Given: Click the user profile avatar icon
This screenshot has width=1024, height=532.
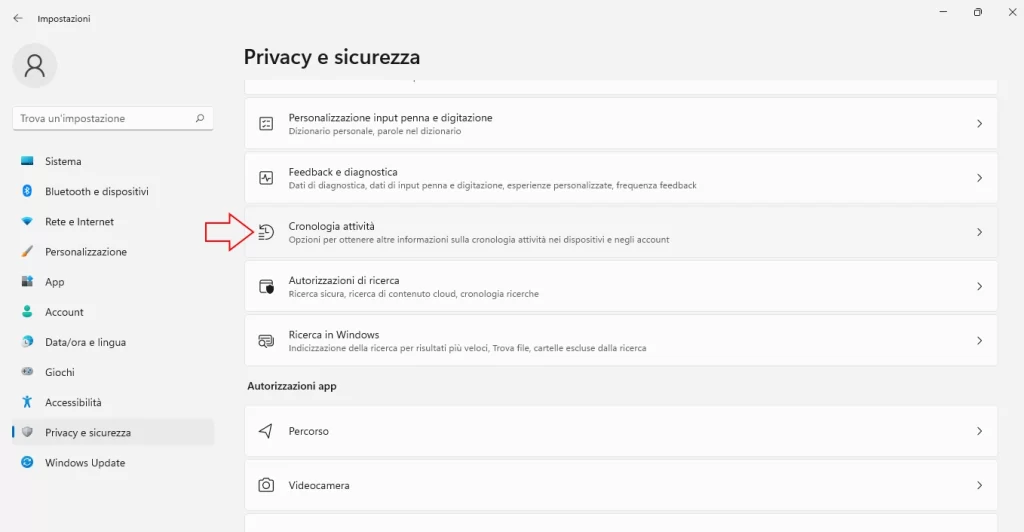Looking at the screenshot, I should [x=35, y=65].
